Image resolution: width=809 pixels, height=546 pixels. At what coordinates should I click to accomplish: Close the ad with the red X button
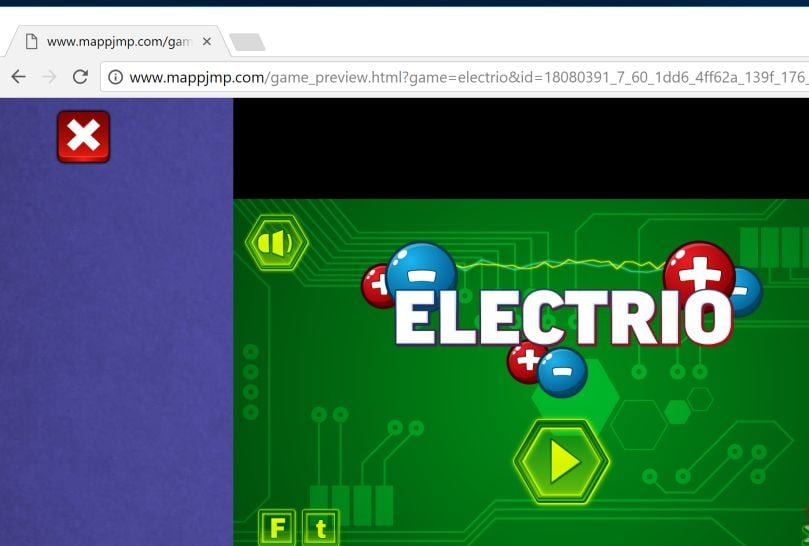pyautogui.click(x=84, y=137)
